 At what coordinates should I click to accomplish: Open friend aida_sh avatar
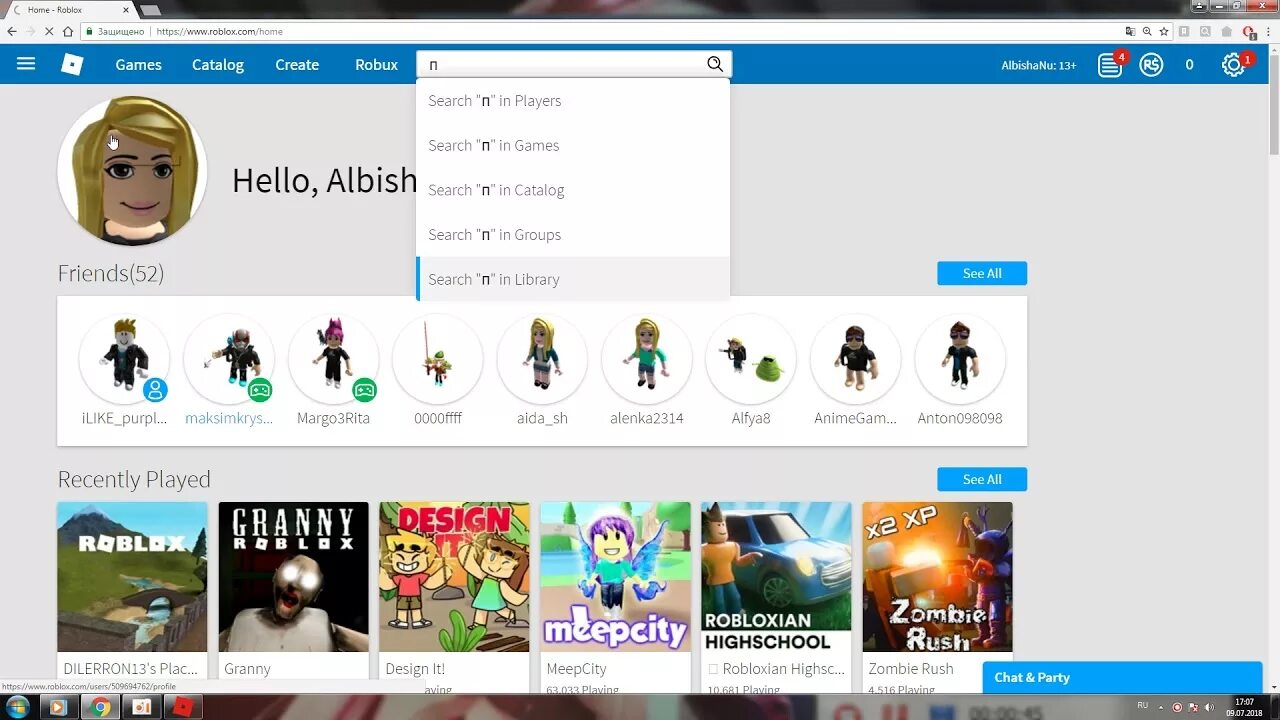542,359
